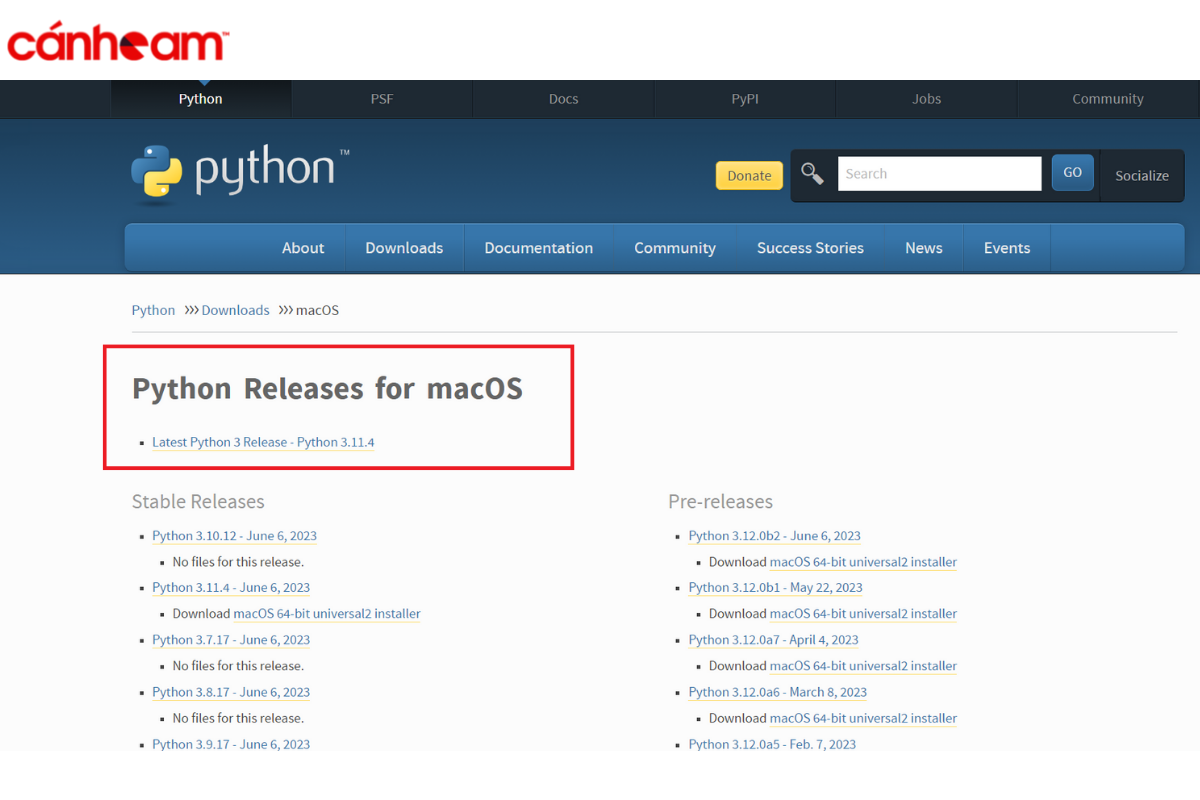This screenshot has width=1200, height=800.
Task: Open Latest Python 3 Release 3.11.4 link
Action: point(263,442)
